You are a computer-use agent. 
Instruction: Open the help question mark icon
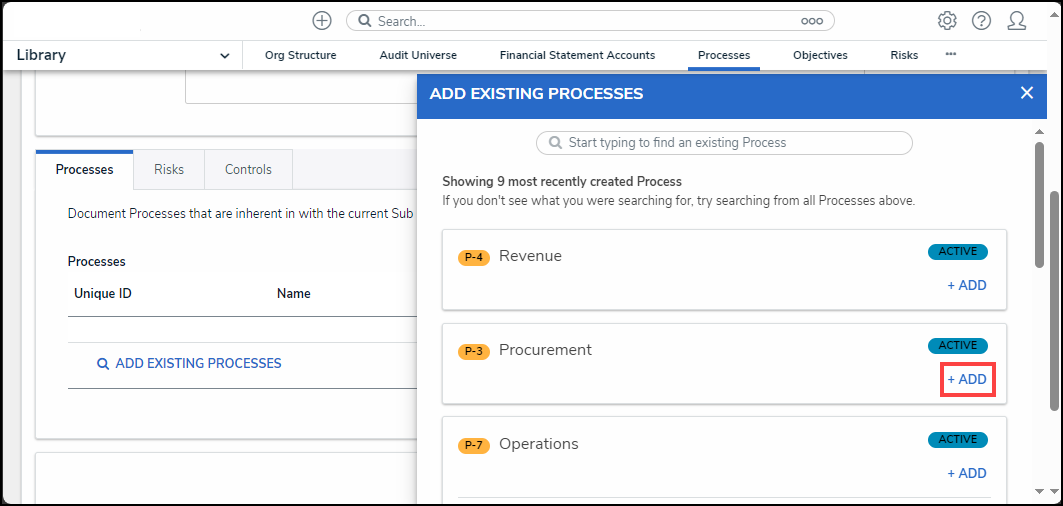[981, 21]
